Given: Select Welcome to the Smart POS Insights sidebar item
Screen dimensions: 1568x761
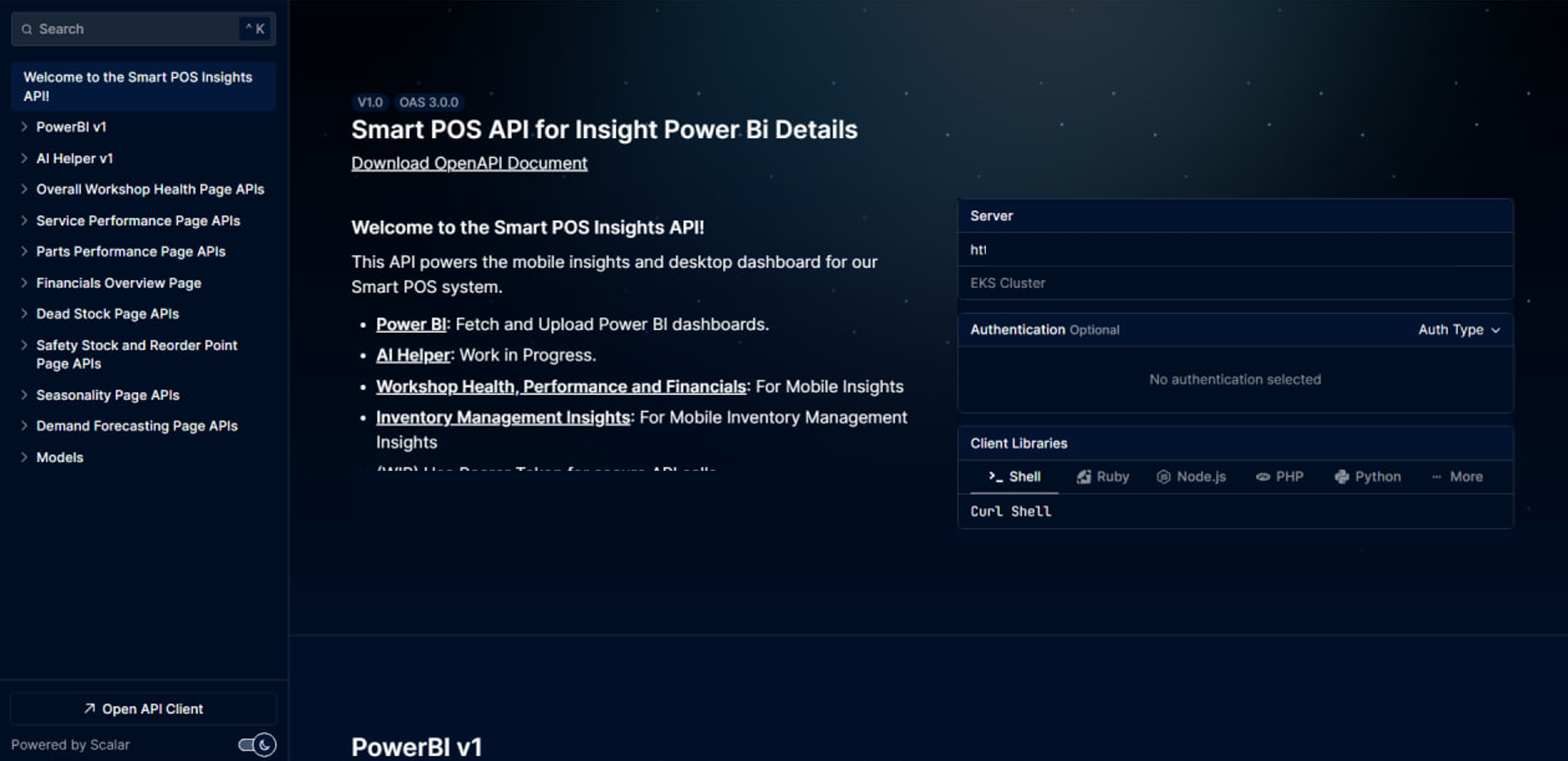Looking at the screenshot, I should [x=138, y=87].
